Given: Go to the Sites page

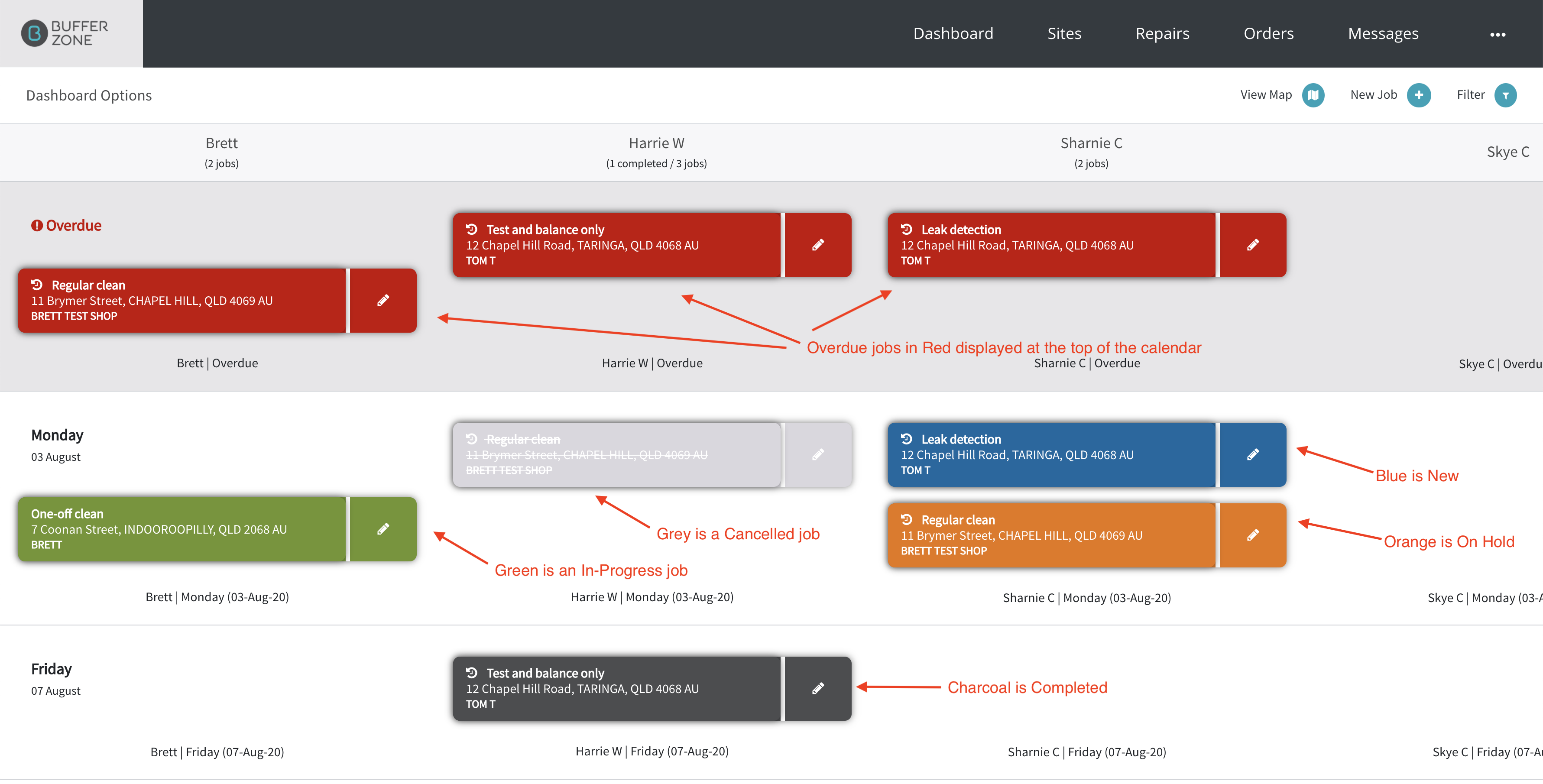Looking at the screenshot, I should pos(1064,33).
